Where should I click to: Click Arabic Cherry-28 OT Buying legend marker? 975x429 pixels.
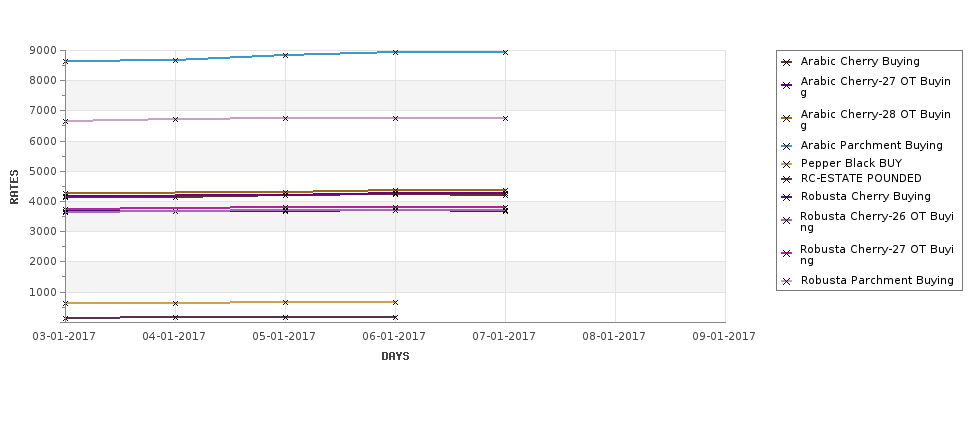coord(787,118)
